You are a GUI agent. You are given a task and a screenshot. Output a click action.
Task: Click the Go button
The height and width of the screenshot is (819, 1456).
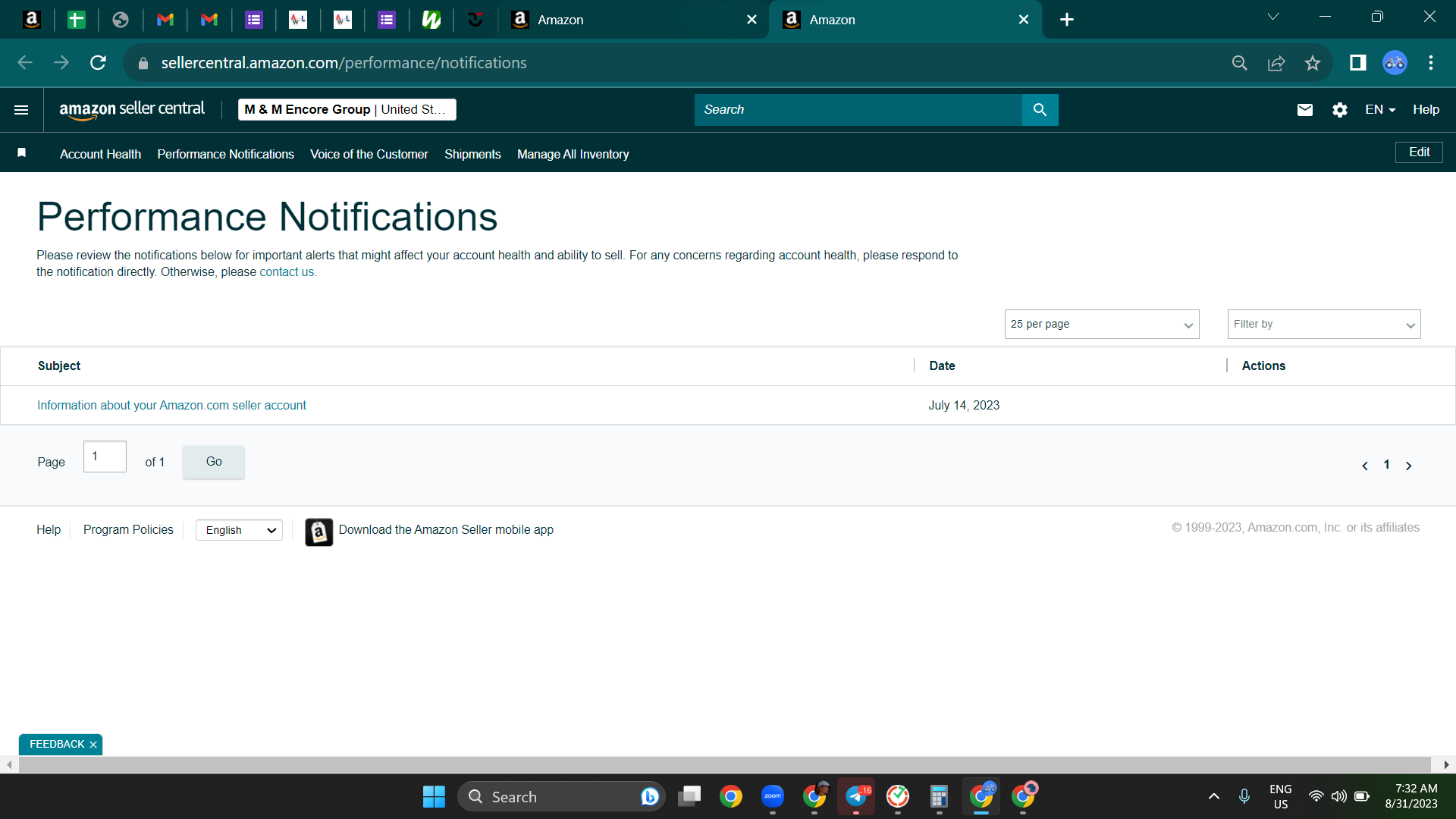214,462
